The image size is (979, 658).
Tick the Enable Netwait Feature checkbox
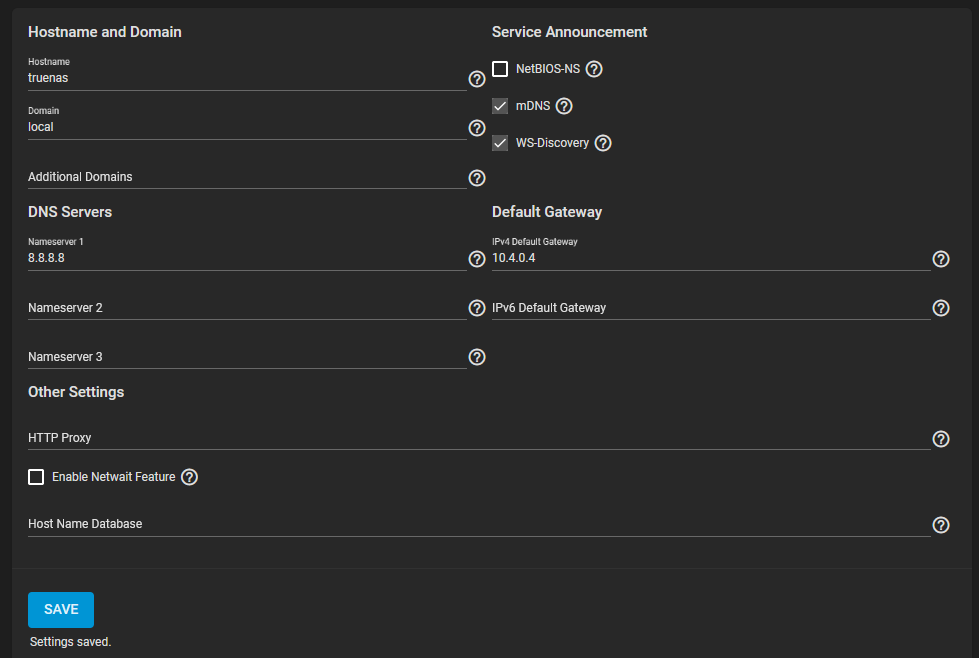tap(36, 477)
